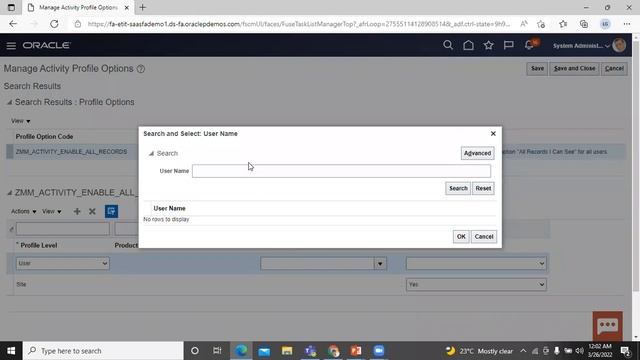Open the Actions dropdown menu
This screenshot has width=640, height=360.
tap(23, 211)
